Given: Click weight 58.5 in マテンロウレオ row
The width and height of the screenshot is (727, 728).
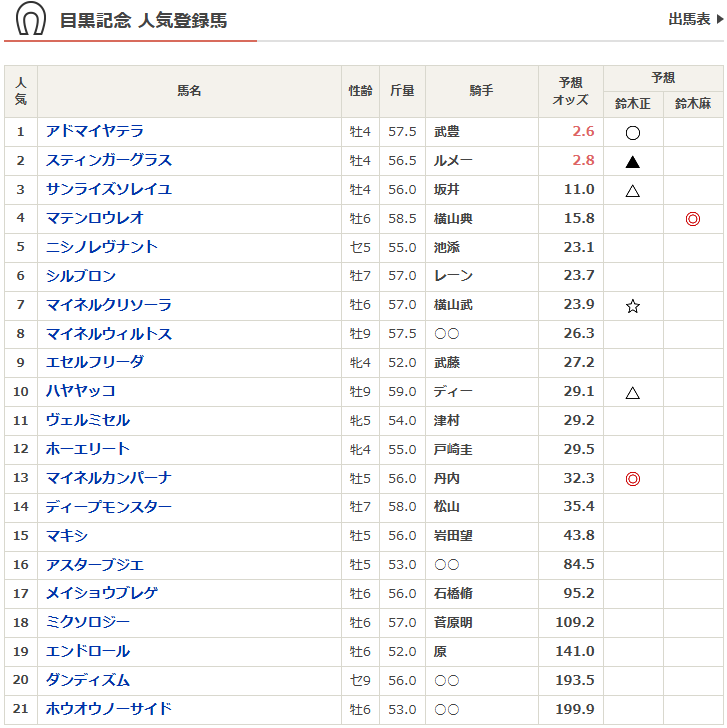Looking at the screenshot, I should [402, 219].
